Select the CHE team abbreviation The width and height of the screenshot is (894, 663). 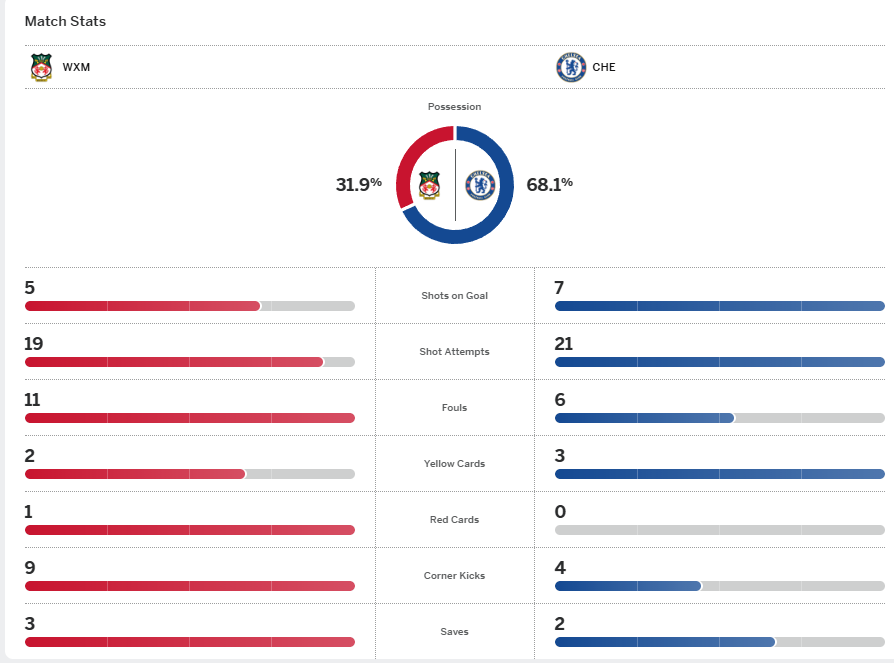[604, 68]
